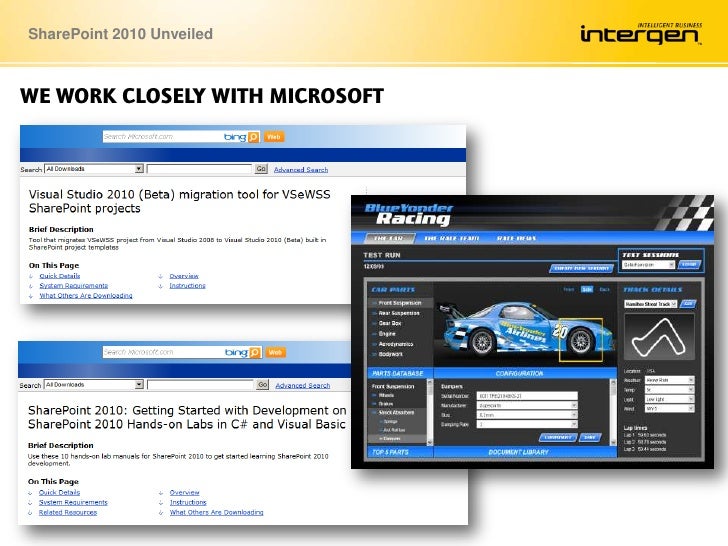Click the BlueYonder Racing logo
This screenshot has height=546, width=728.
click(409, 214)
